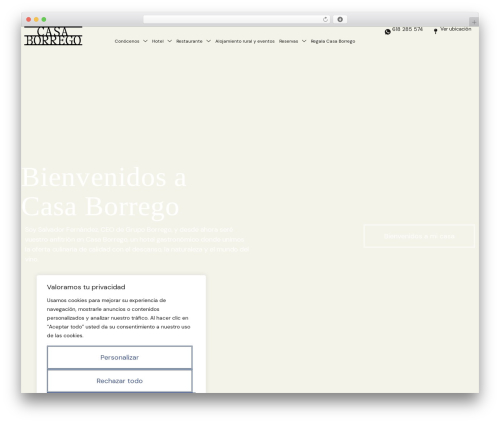The image size is (500, 423).
Task: Open the Conócenos menu item
Action: [127, 41]
